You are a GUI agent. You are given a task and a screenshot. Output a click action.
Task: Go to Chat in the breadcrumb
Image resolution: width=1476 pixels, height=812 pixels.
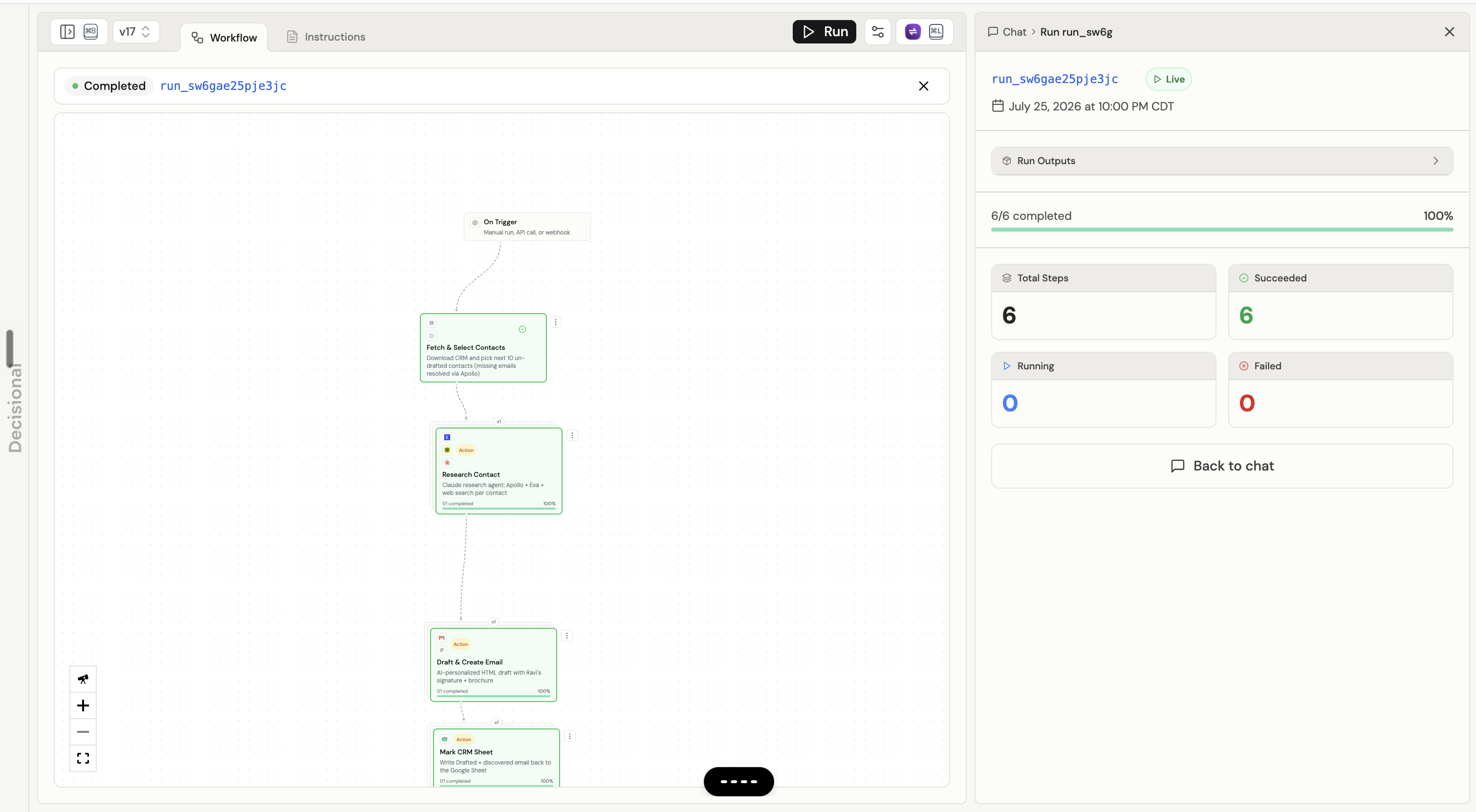[x=1007, y=32]
